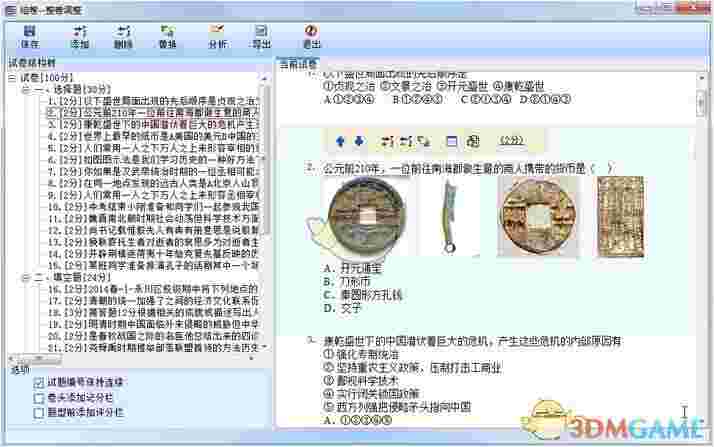
Task: Open the 分析 (Analyze) toolbar tool
Action: coord(217,37)
